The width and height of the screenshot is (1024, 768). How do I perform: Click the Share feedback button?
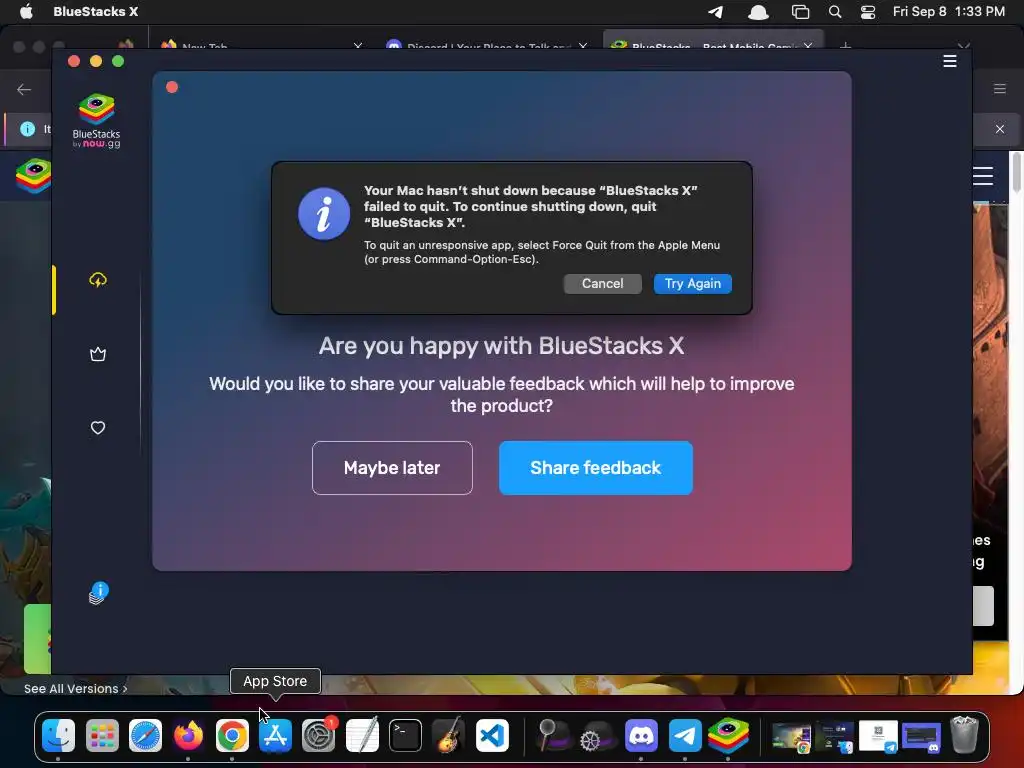point(596,468)
